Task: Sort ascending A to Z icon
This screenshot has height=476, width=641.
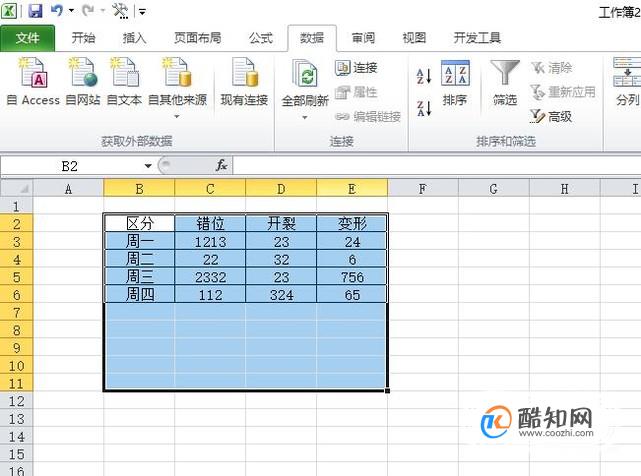Action: coord(424,76)
